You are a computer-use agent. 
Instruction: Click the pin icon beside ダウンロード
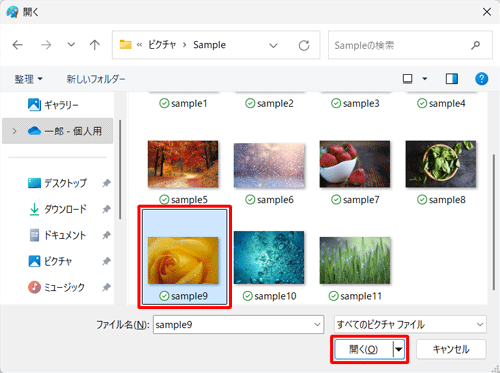pos(106,209)
